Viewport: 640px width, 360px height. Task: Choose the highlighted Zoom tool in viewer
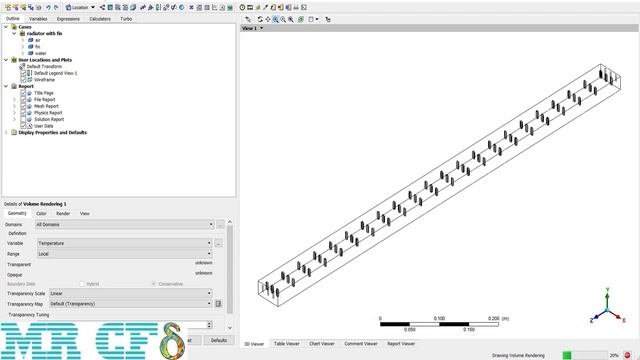pos(276,19)
